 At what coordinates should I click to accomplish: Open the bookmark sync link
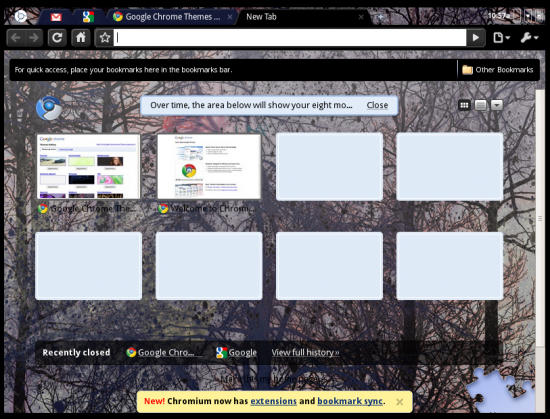tap(350, 401)
